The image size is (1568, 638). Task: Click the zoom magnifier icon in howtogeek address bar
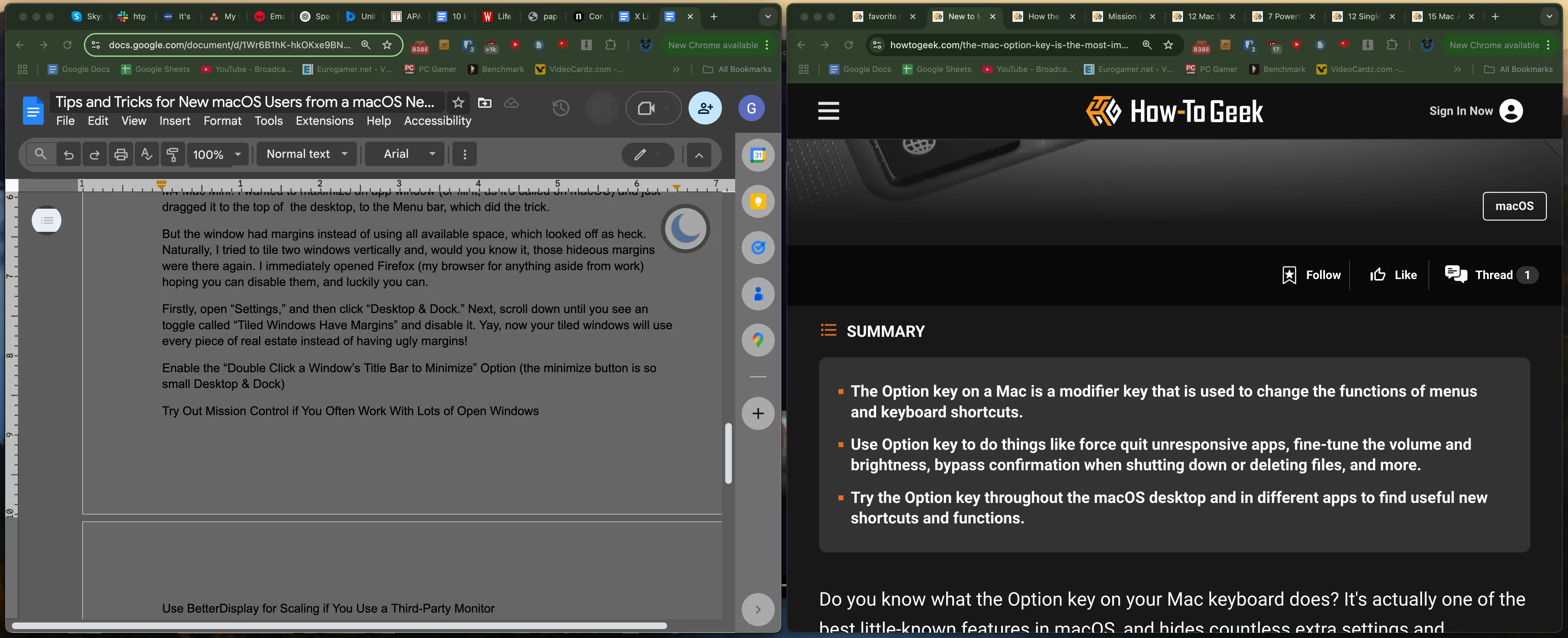pos(1147,45)
